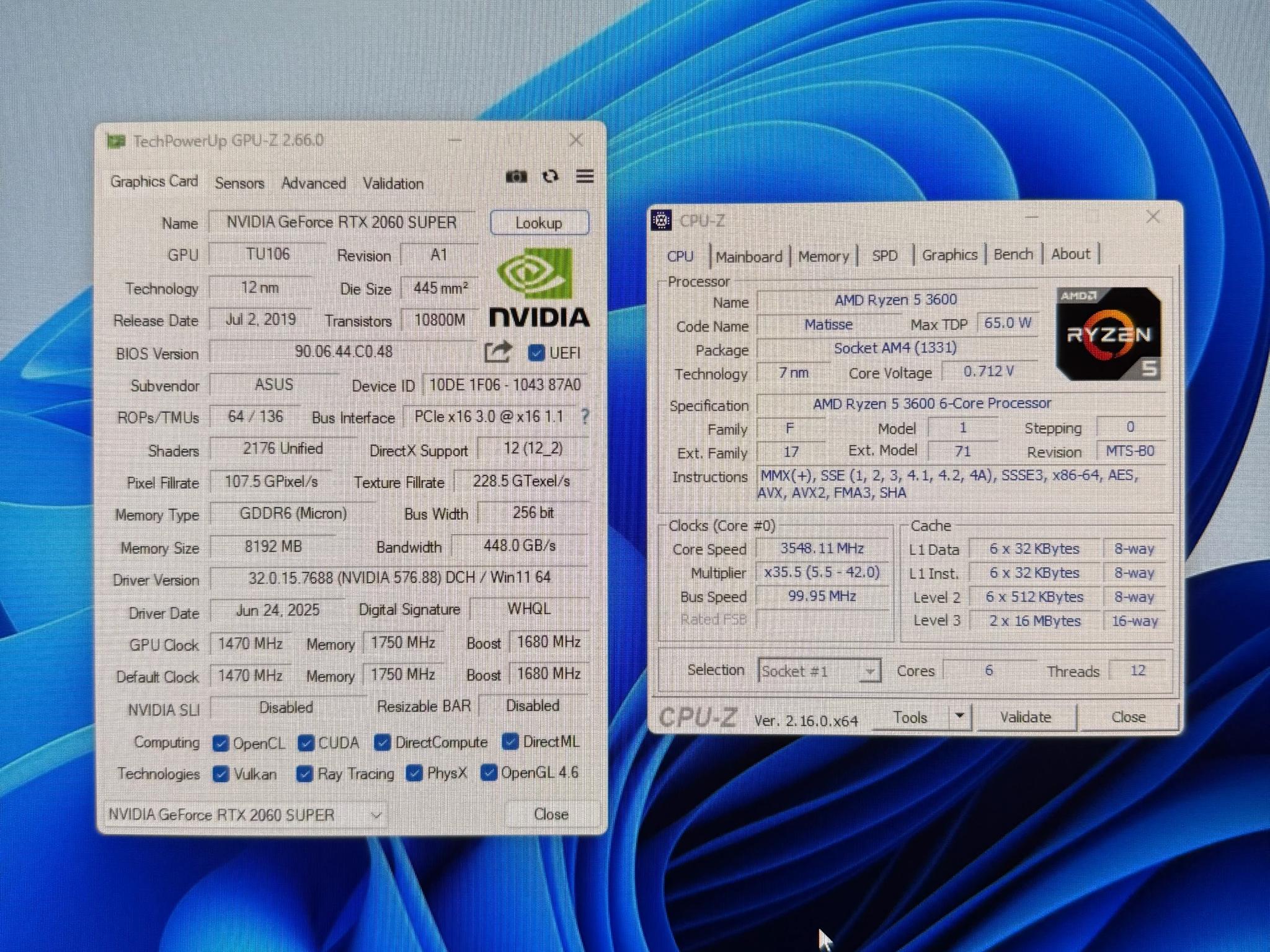Click the Validate button in CPU-Z
The image size is (1270, 952).
(1026, 716)
